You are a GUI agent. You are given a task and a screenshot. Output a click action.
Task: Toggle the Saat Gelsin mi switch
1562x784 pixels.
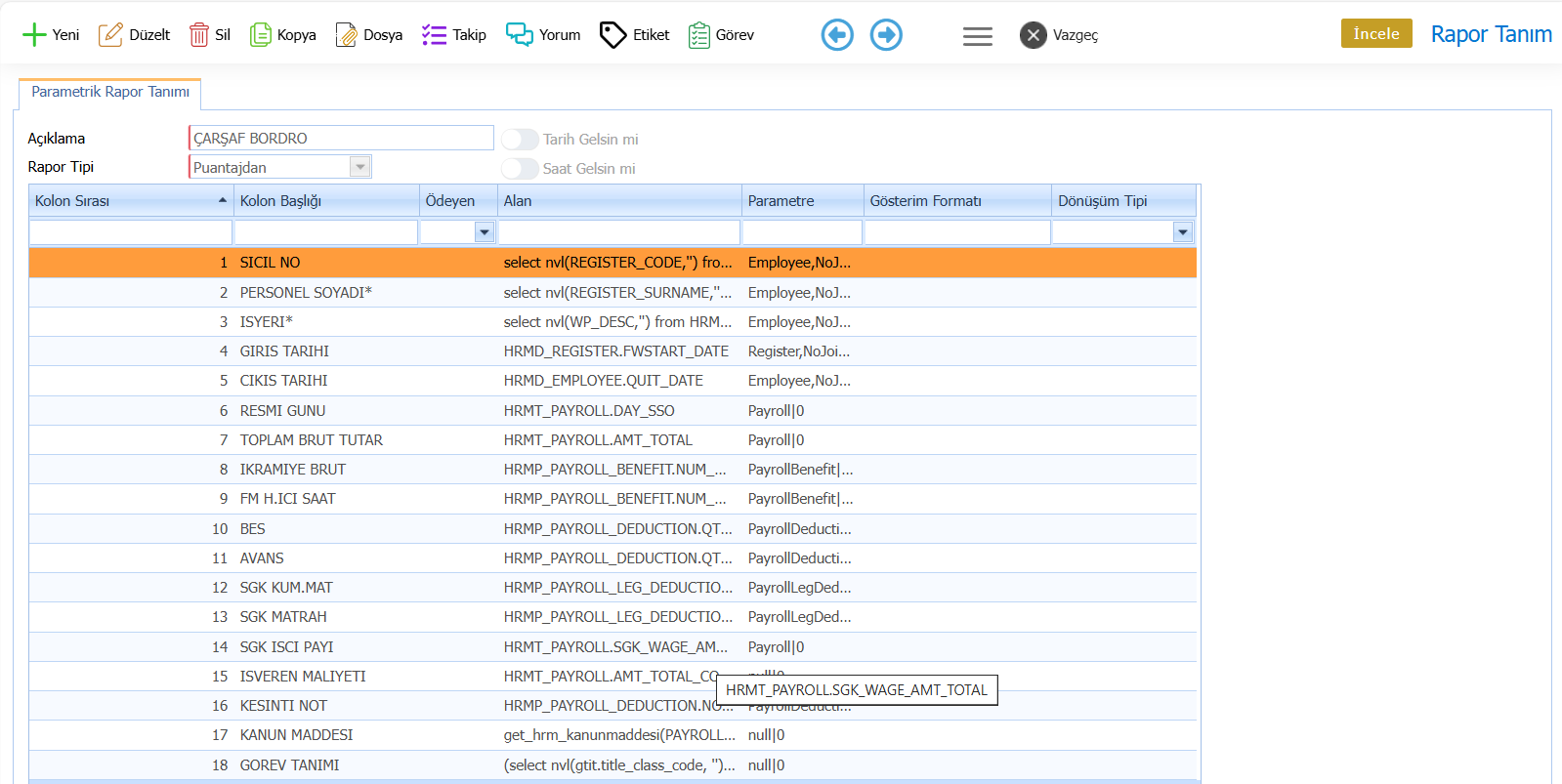click(x=521, y=169)
